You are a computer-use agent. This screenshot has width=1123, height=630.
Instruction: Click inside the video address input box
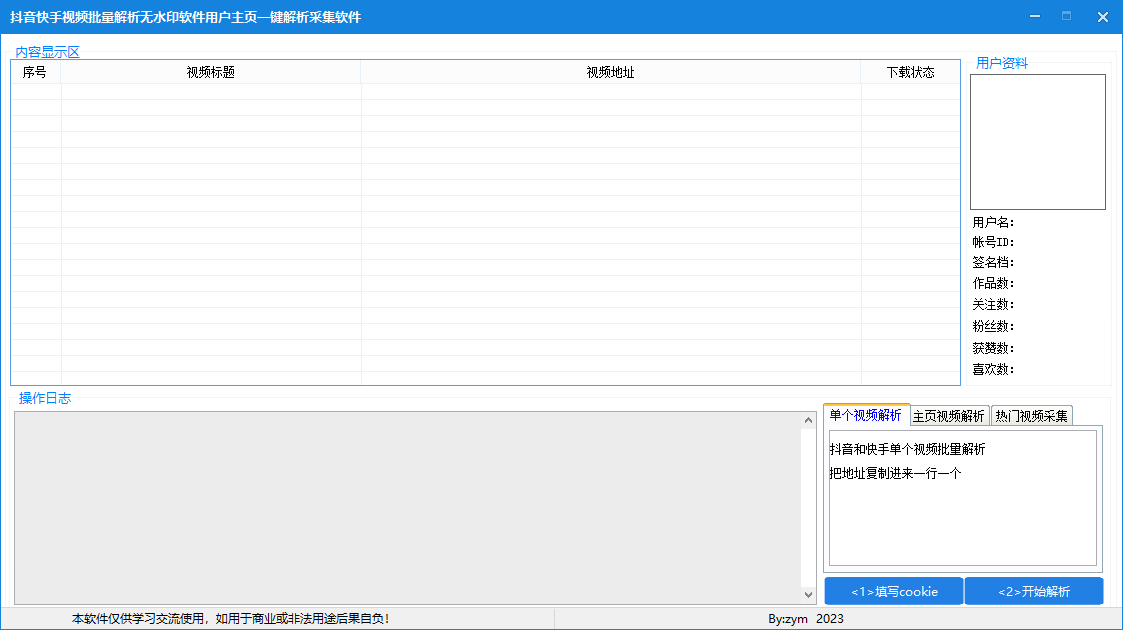click(x=963, y=498)
